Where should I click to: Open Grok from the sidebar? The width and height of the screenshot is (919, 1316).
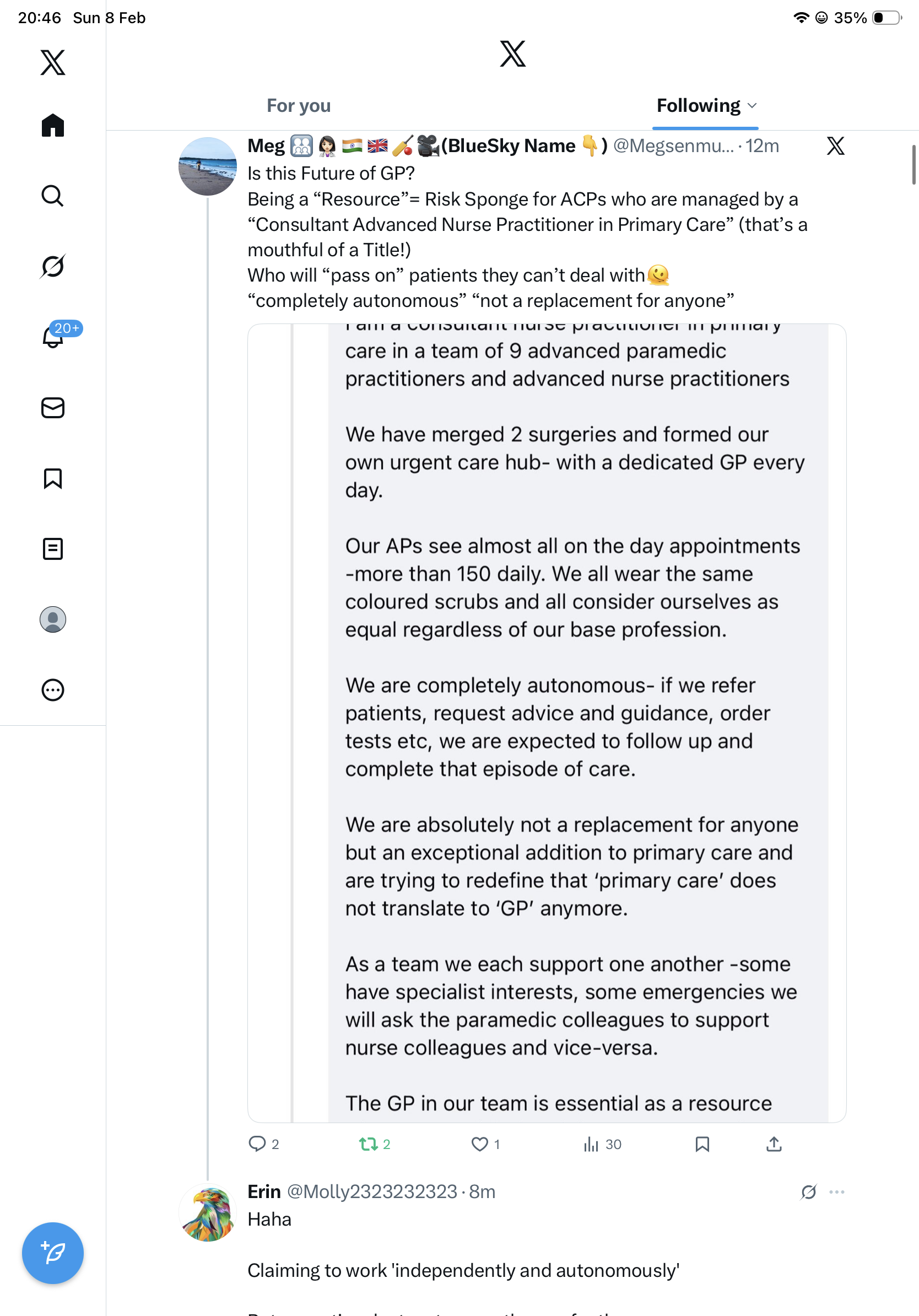pyautogui.click(x=53, y=266)
